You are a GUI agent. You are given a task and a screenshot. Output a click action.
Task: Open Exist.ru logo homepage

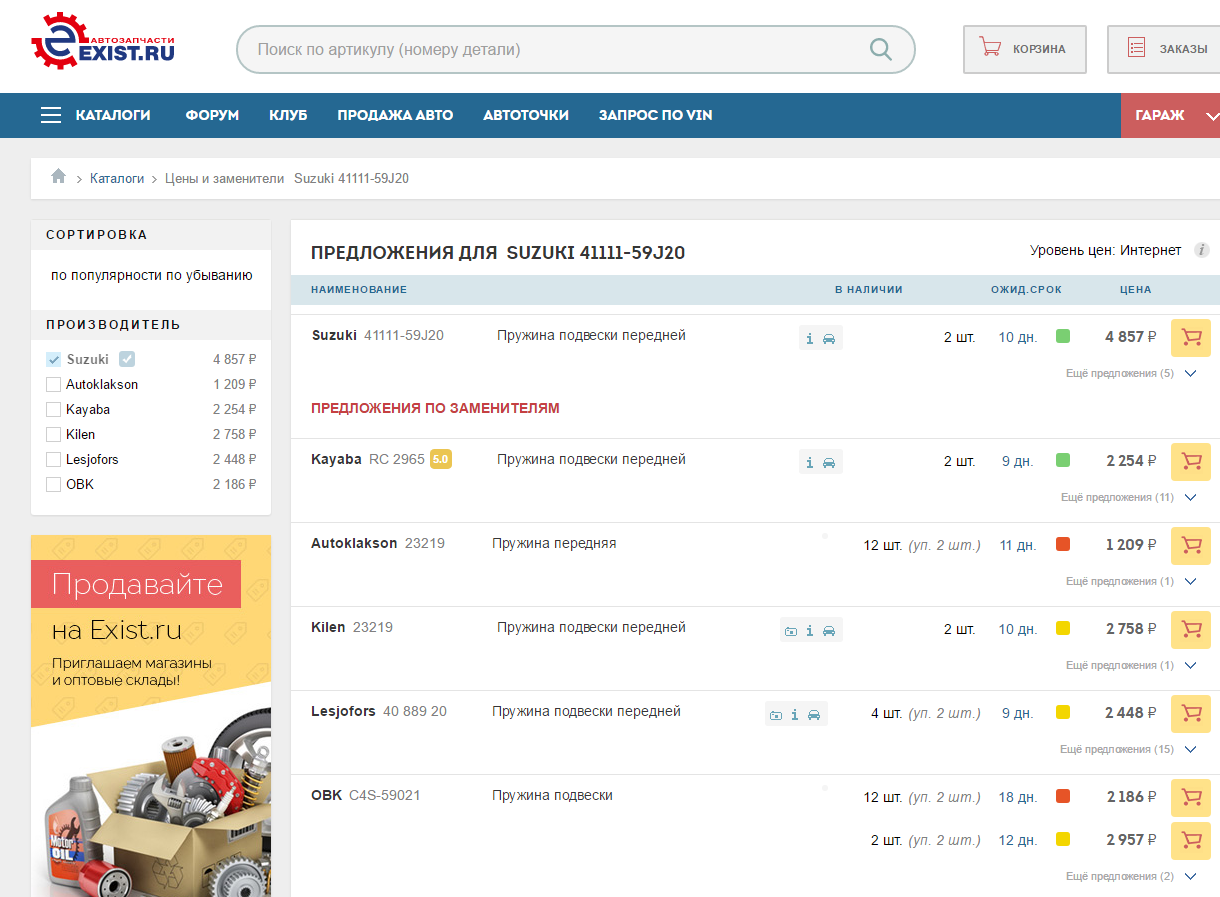click(103, 42)
